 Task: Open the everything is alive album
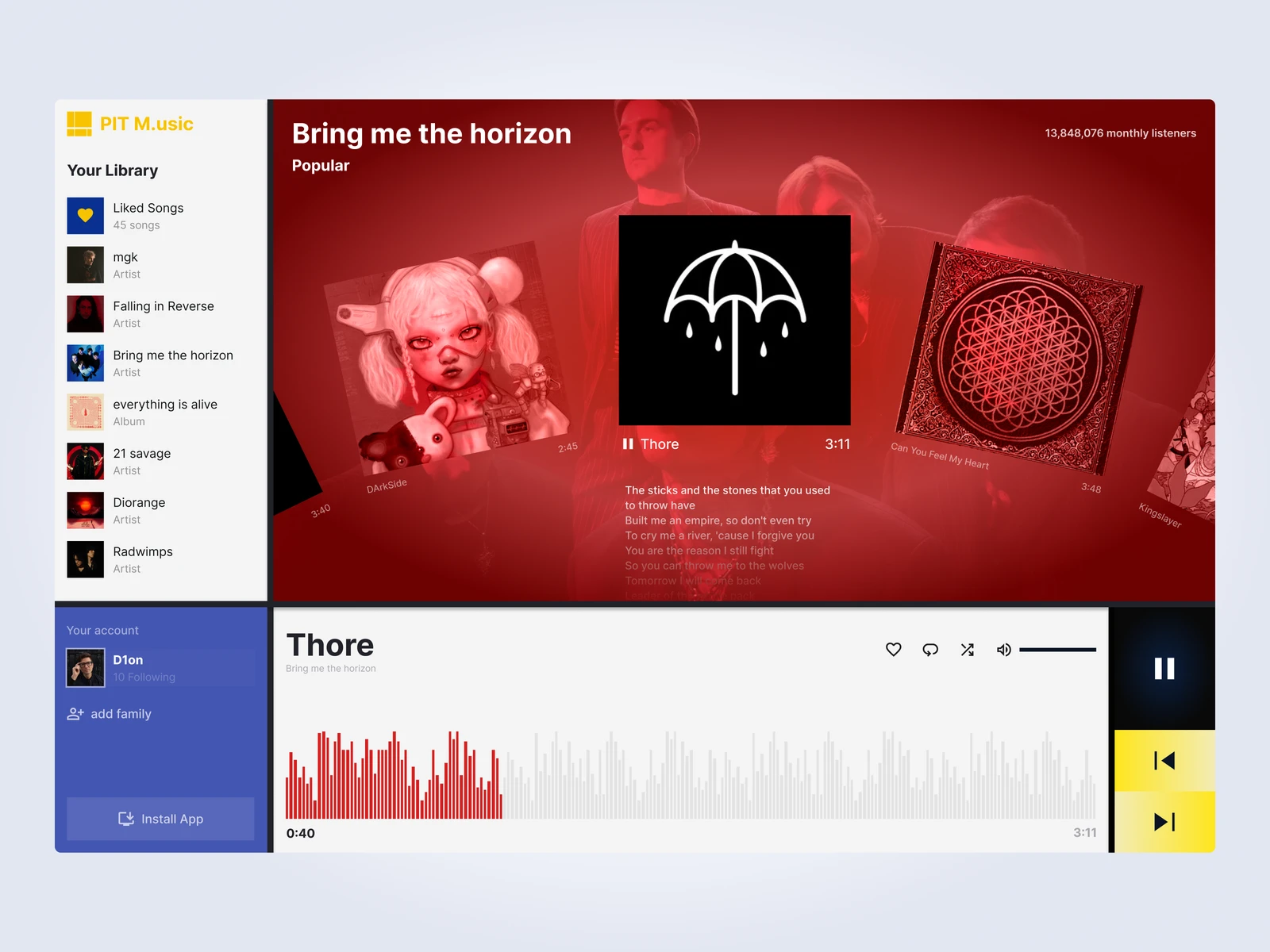pyautogui.click(x=160, y=413)
